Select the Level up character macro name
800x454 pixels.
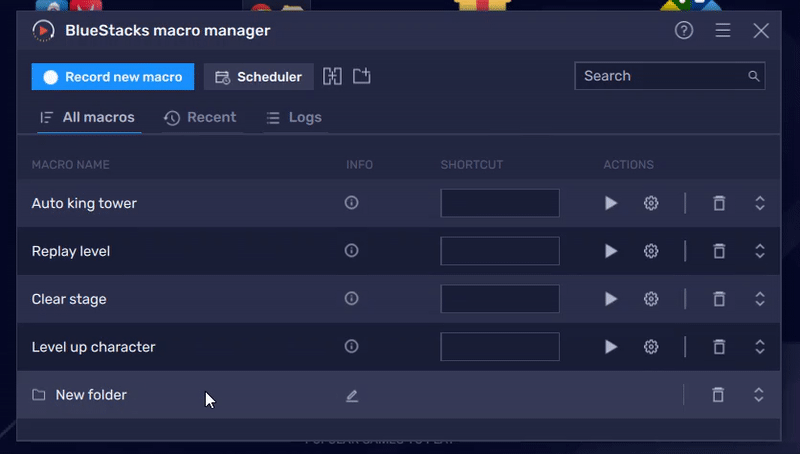click(x=93, y=347)
